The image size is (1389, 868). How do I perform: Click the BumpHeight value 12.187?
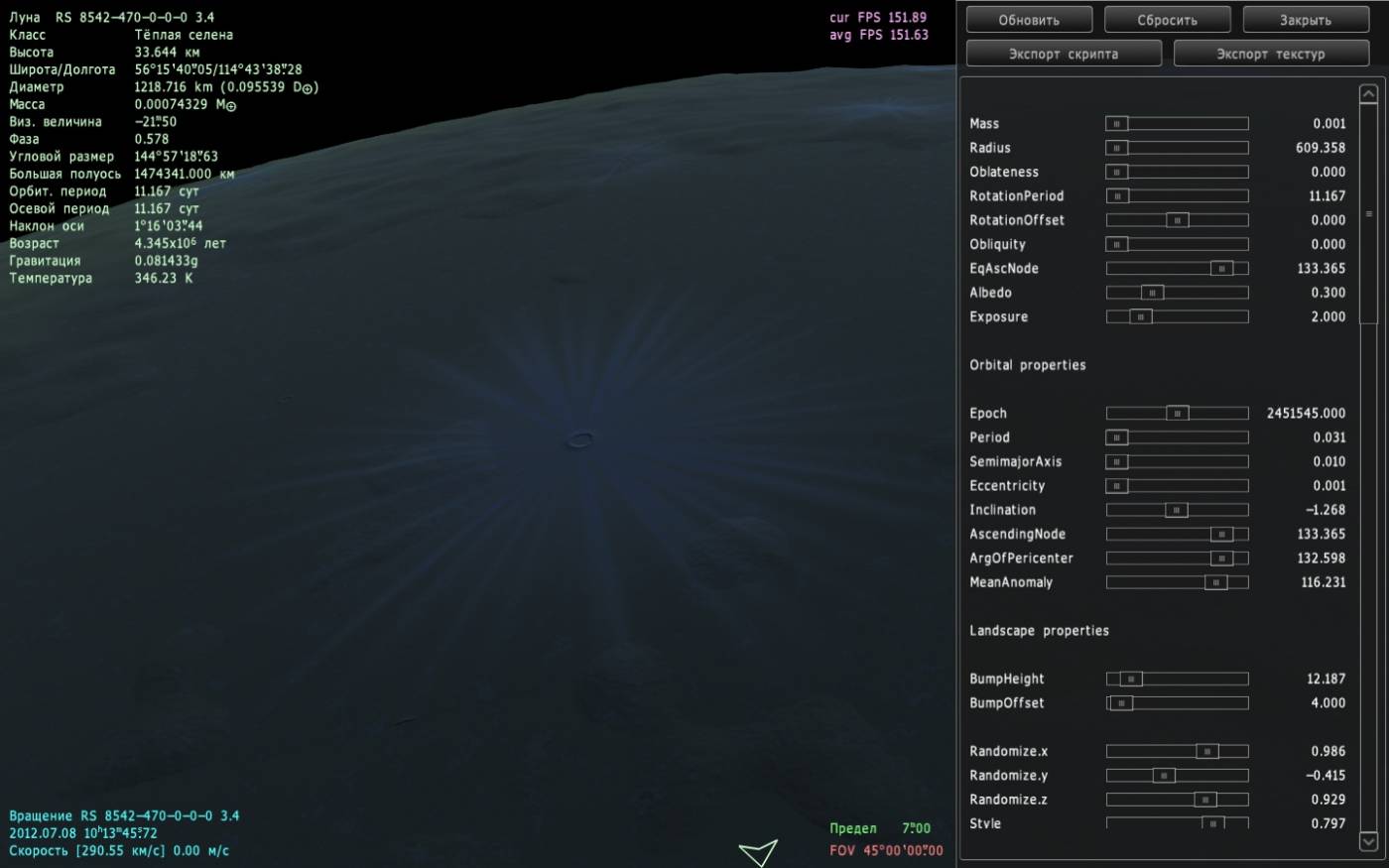click(1326, 680)
